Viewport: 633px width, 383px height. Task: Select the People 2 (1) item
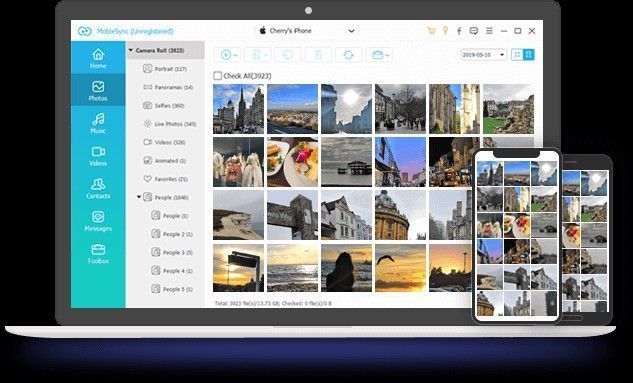(x=172, y=234)
